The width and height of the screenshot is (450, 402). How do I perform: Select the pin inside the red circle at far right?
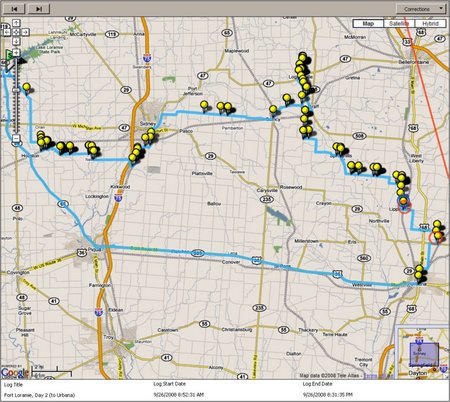tap(438, 236)
